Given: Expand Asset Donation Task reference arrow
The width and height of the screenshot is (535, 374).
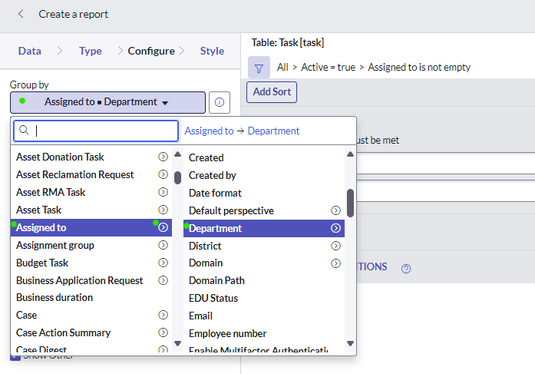Looking at the screenshot, I should 163,157.
